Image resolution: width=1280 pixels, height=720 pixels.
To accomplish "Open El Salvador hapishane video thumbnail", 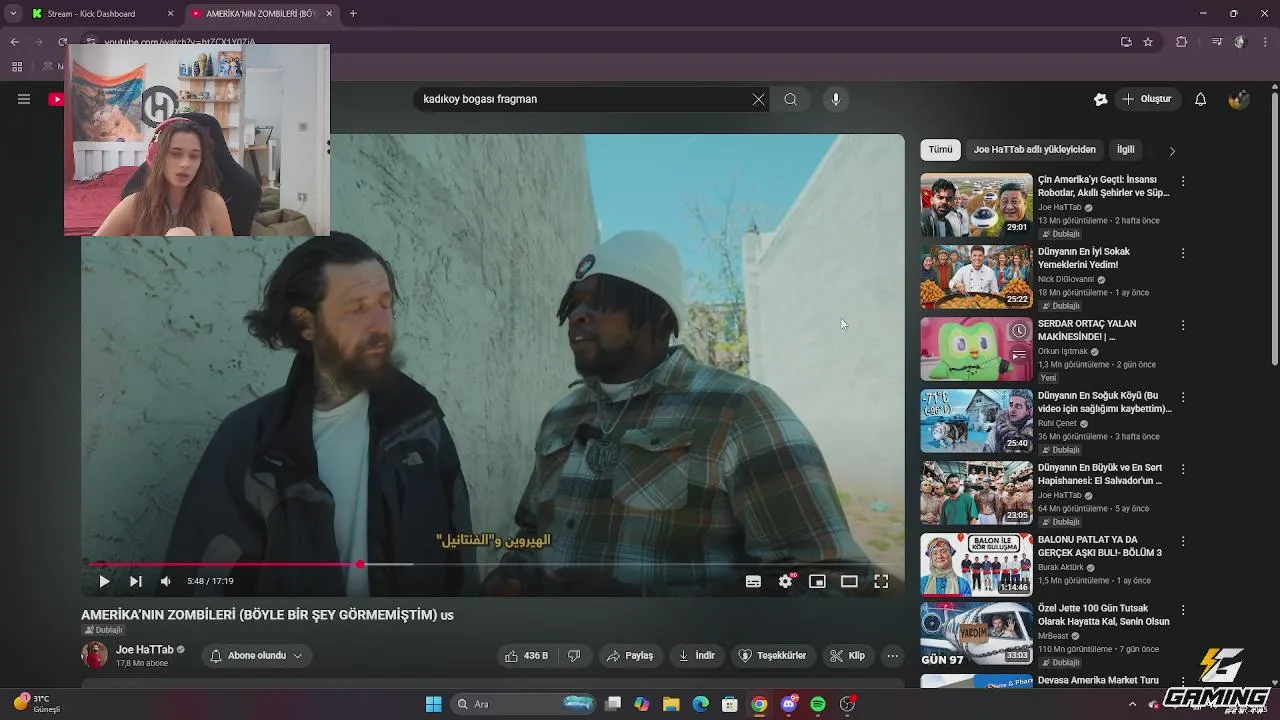I will pos(976,493).
